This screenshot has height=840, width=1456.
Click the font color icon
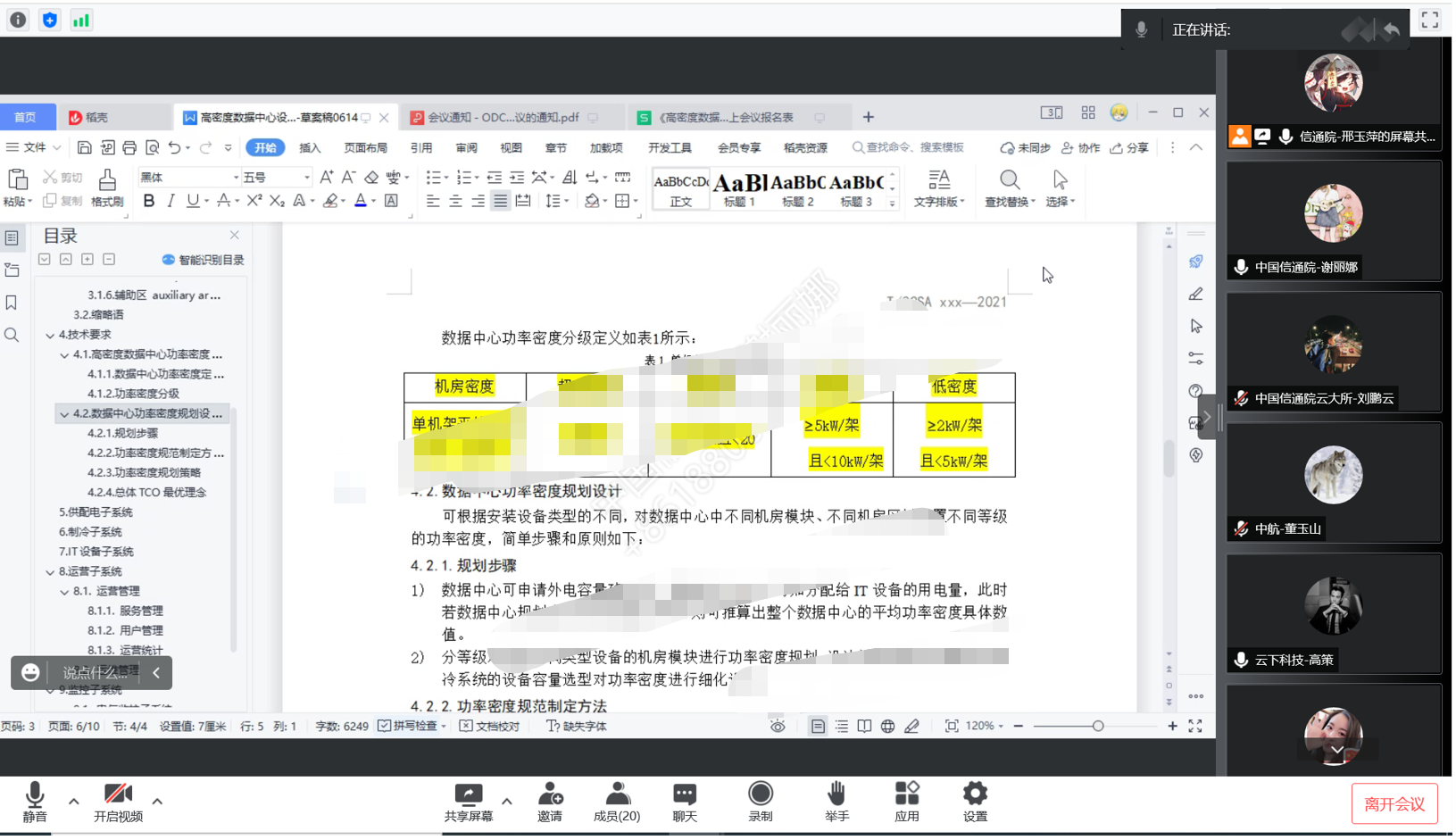(361, 202)
